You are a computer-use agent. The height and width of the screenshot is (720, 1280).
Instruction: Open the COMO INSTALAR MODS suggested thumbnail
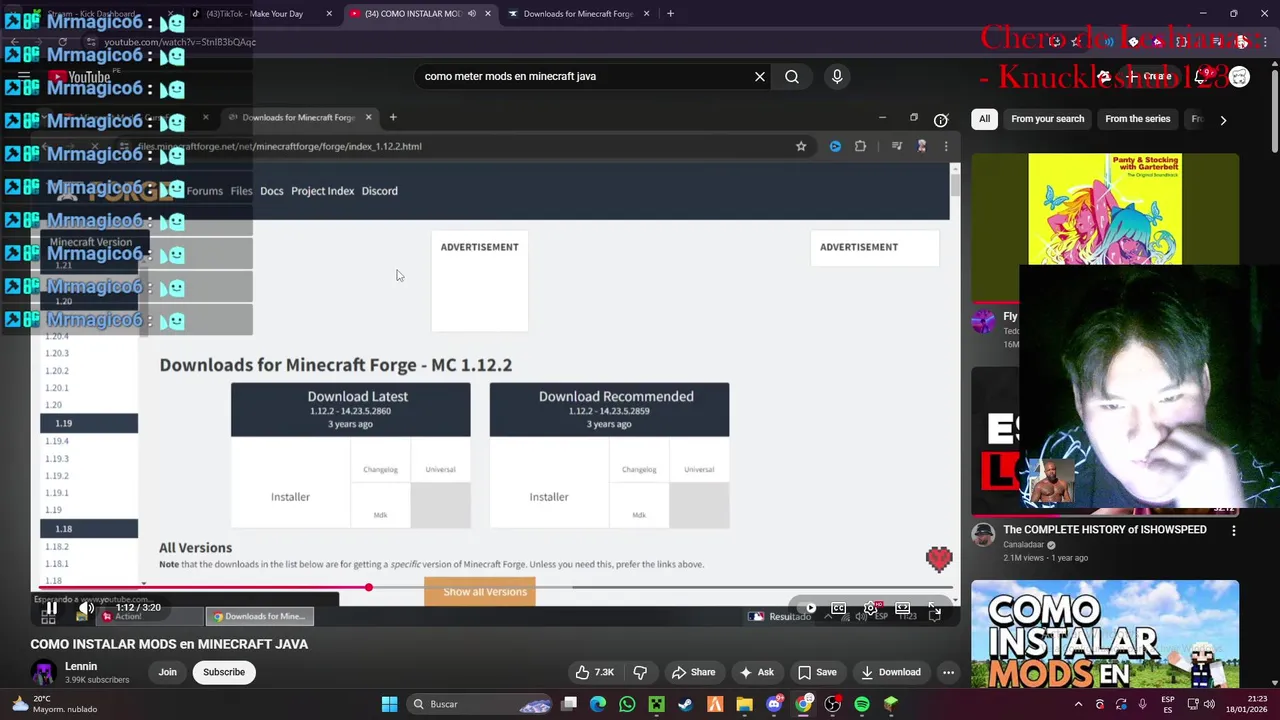coord(1105,635)
